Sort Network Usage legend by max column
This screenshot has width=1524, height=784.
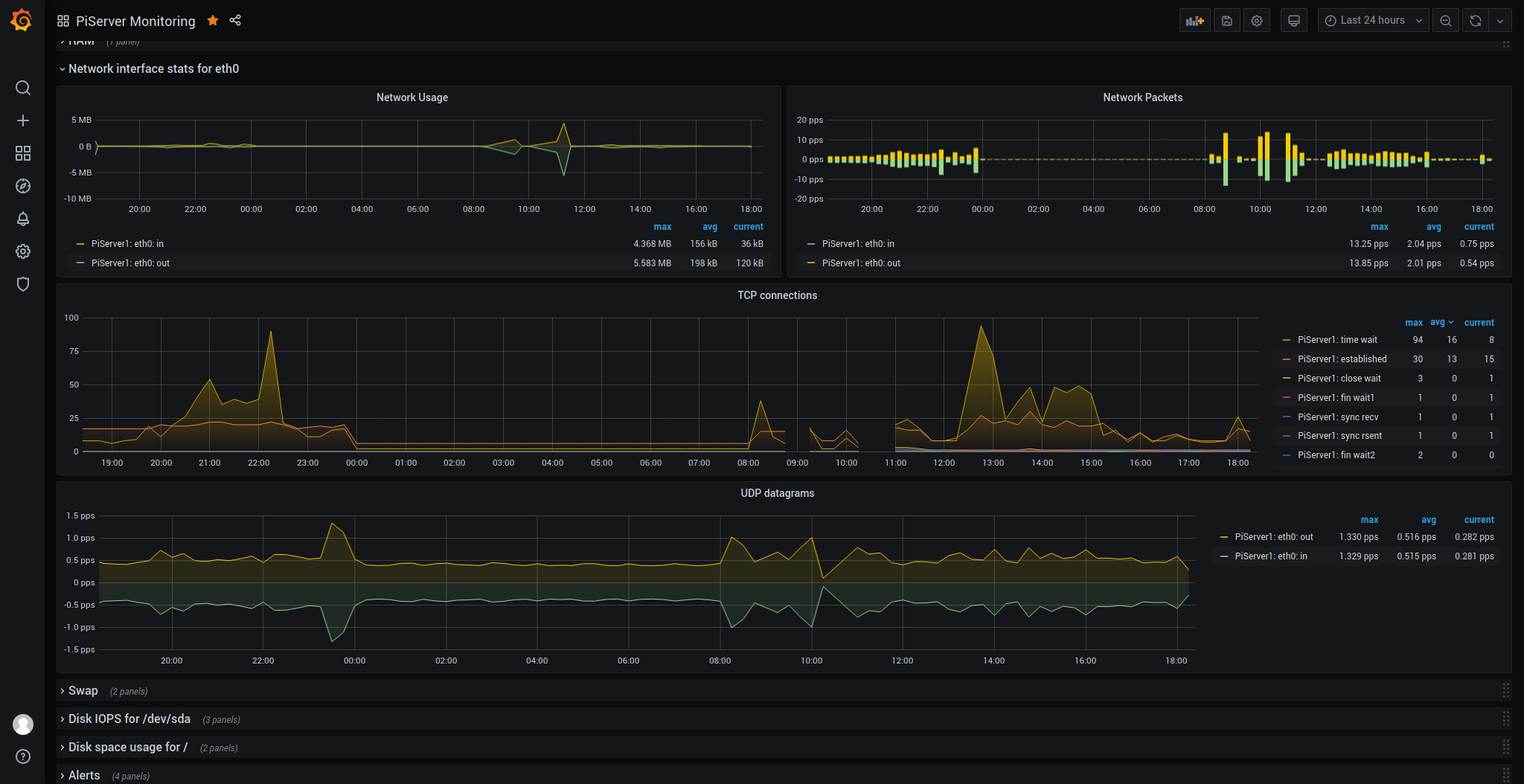coord(662,227)
